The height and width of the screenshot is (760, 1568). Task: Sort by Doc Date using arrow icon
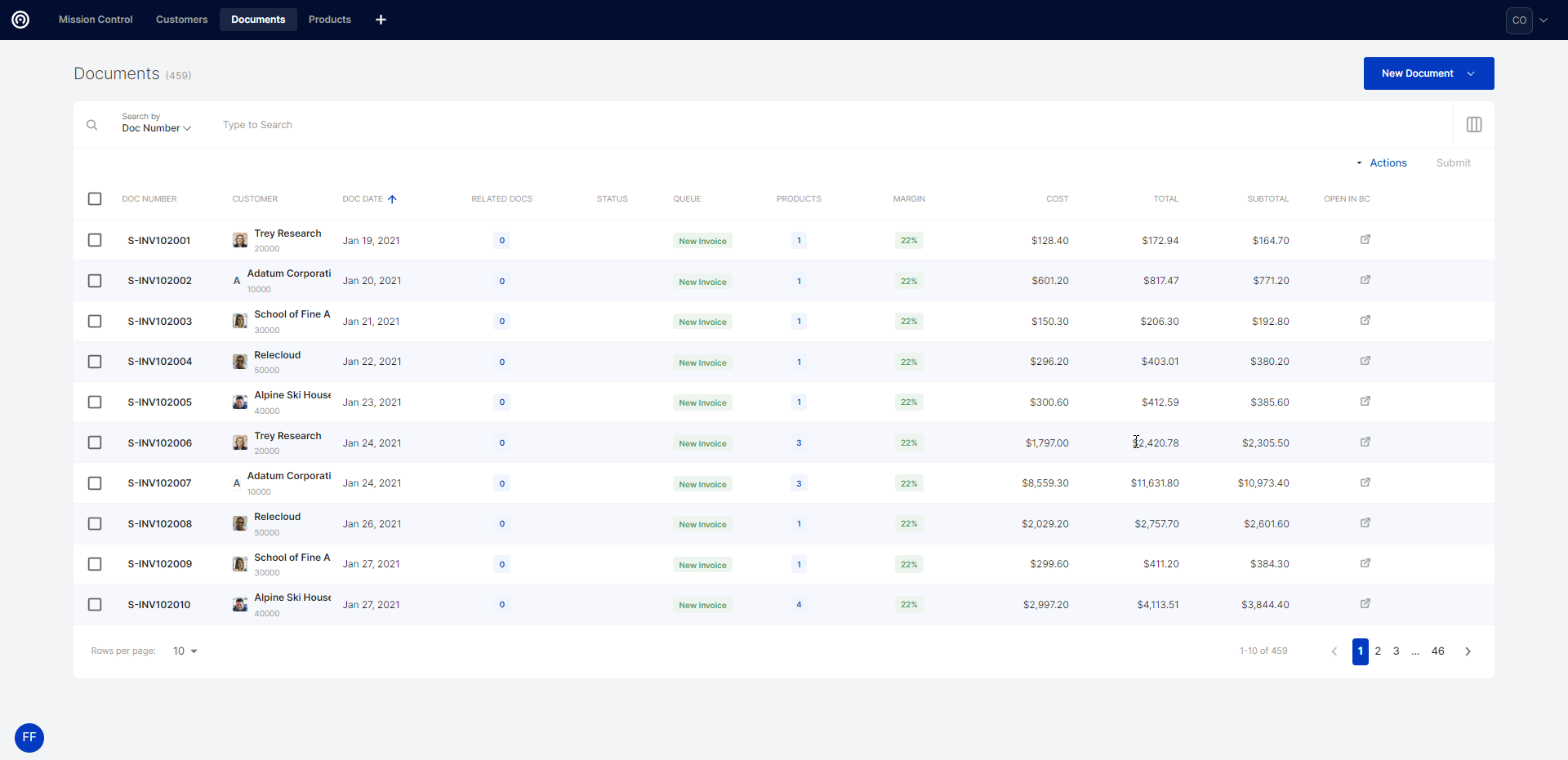[392, 199]
